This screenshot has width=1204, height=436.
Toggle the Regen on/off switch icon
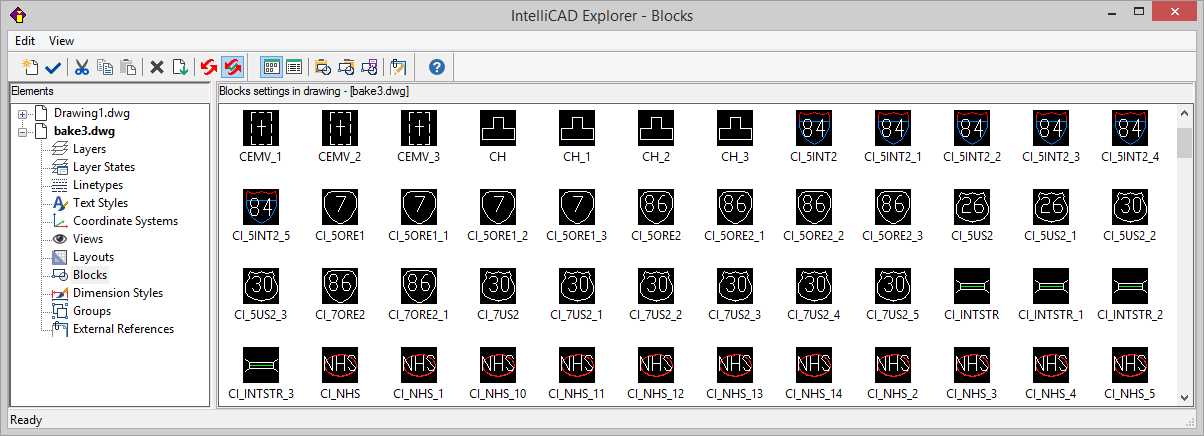click(x=232, y=67)
